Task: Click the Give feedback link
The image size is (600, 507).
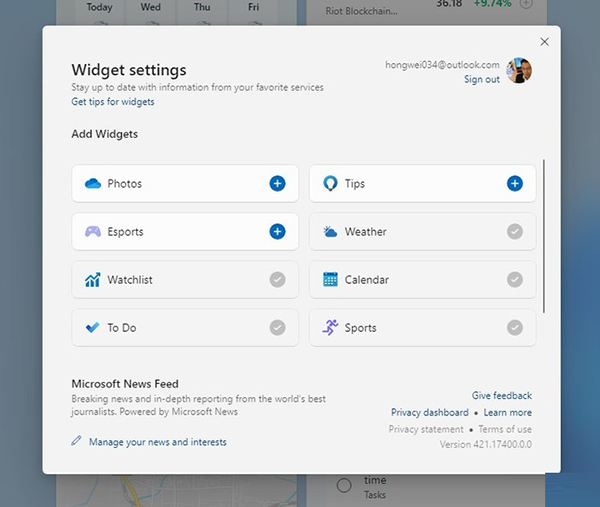Action: (501, 396)
